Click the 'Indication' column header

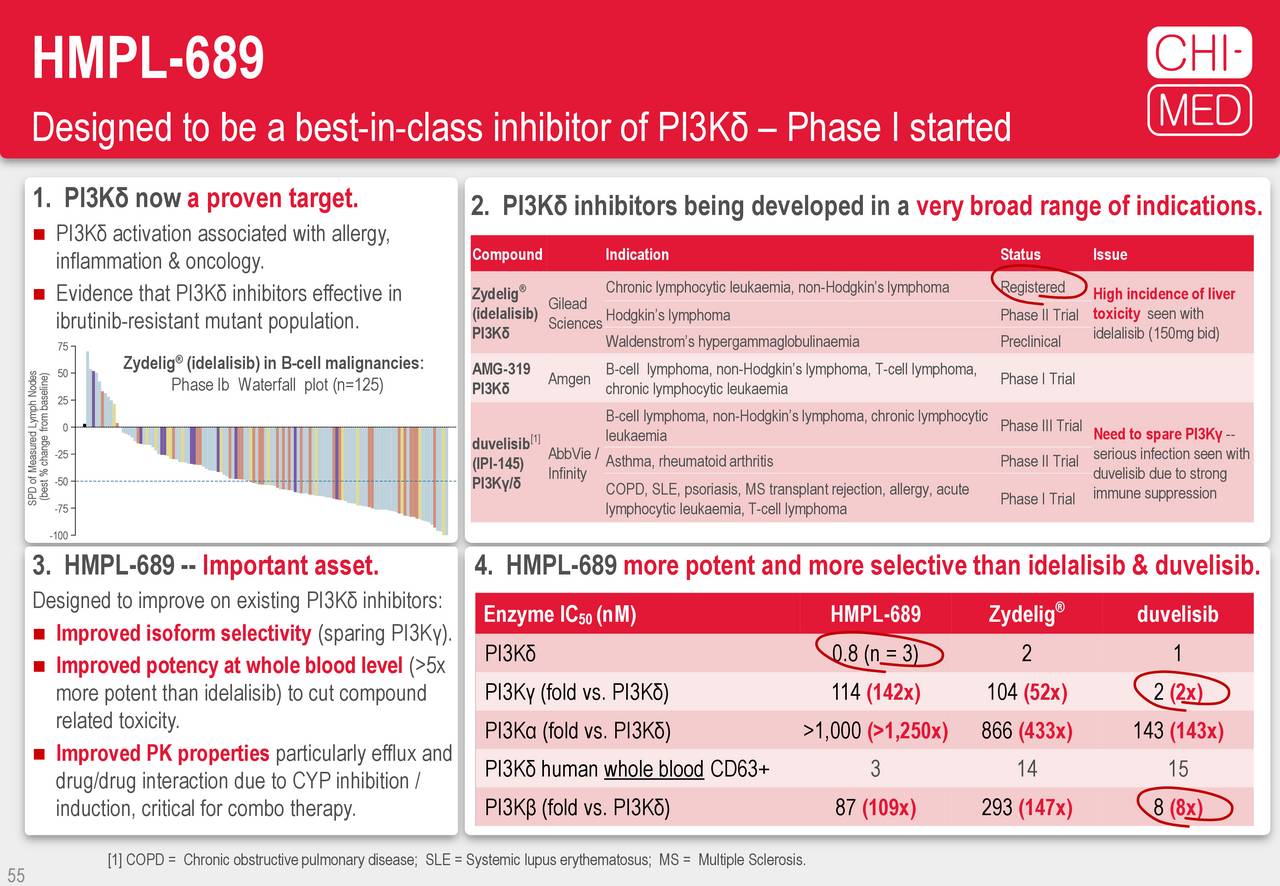pyautogui.click(x=637, y=255)
